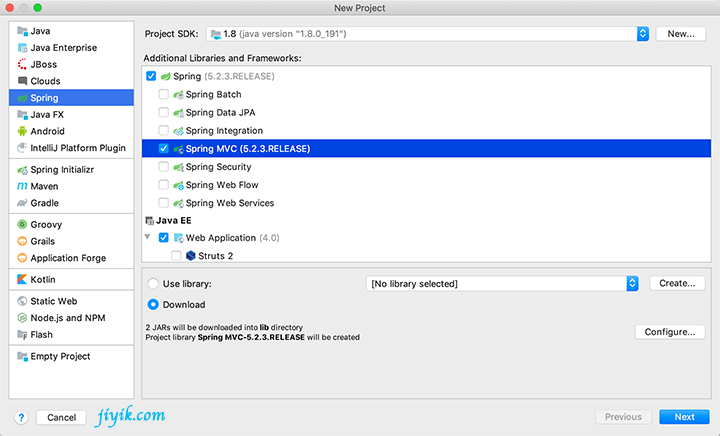This screenshot has width=720, height=436.
Task: Click the Spring Batch leaf icon
Action: pos(178,95)
